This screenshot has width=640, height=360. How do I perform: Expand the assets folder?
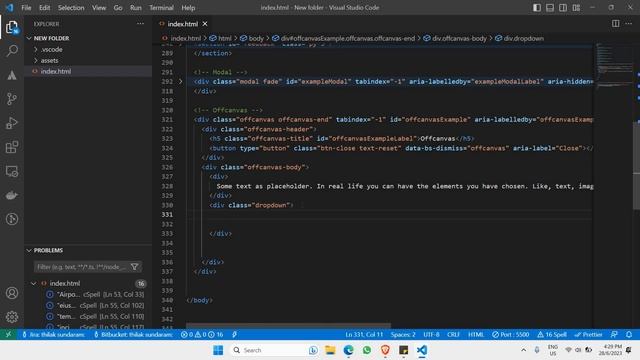click(49, 60)
